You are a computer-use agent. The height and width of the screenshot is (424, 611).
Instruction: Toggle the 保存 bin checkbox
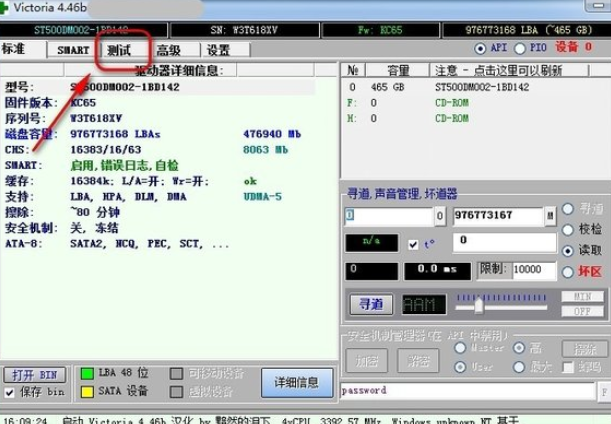[10, 392]
